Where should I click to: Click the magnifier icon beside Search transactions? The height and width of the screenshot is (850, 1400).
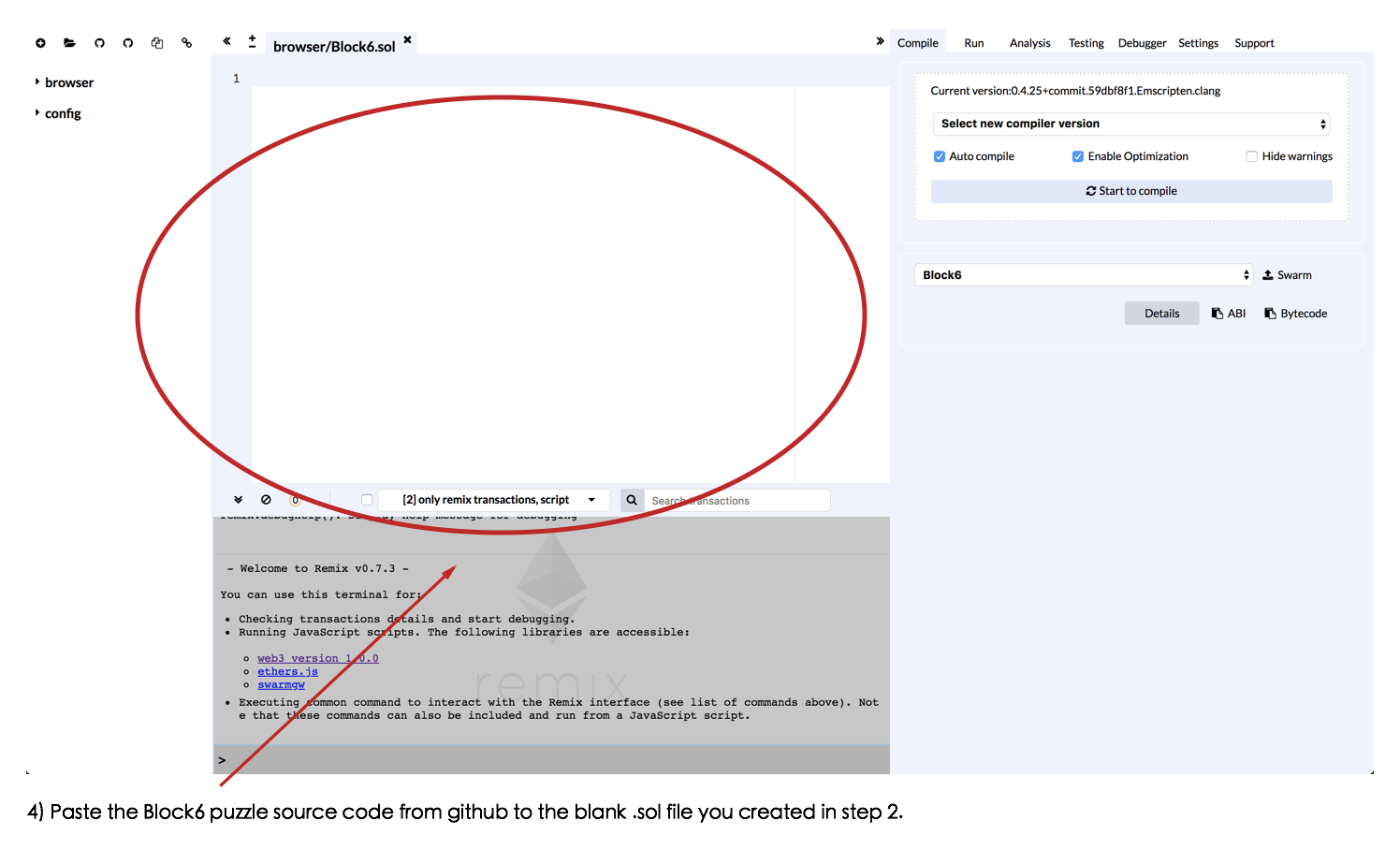pos(632,500)
